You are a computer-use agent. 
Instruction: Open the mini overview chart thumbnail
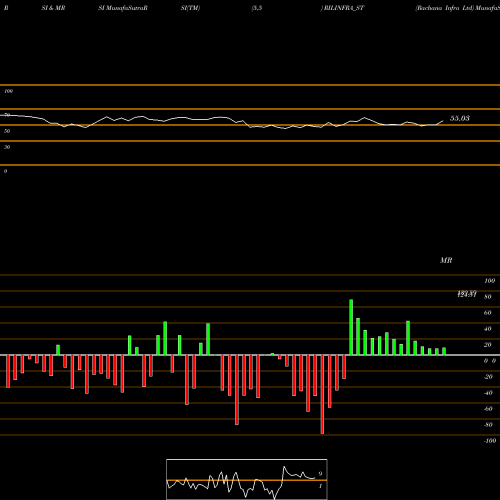(x=247, y=479)
